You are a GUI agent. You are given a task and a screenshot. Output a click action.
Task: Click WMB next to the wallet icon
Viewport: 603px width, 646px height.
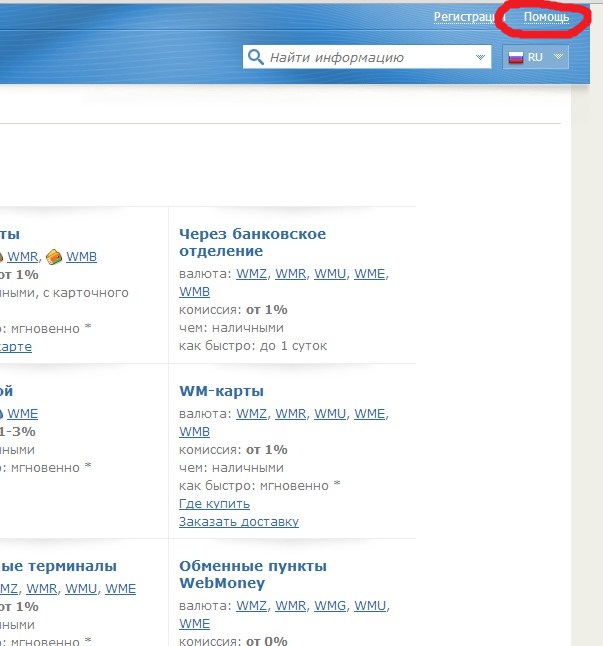point(82,257)
